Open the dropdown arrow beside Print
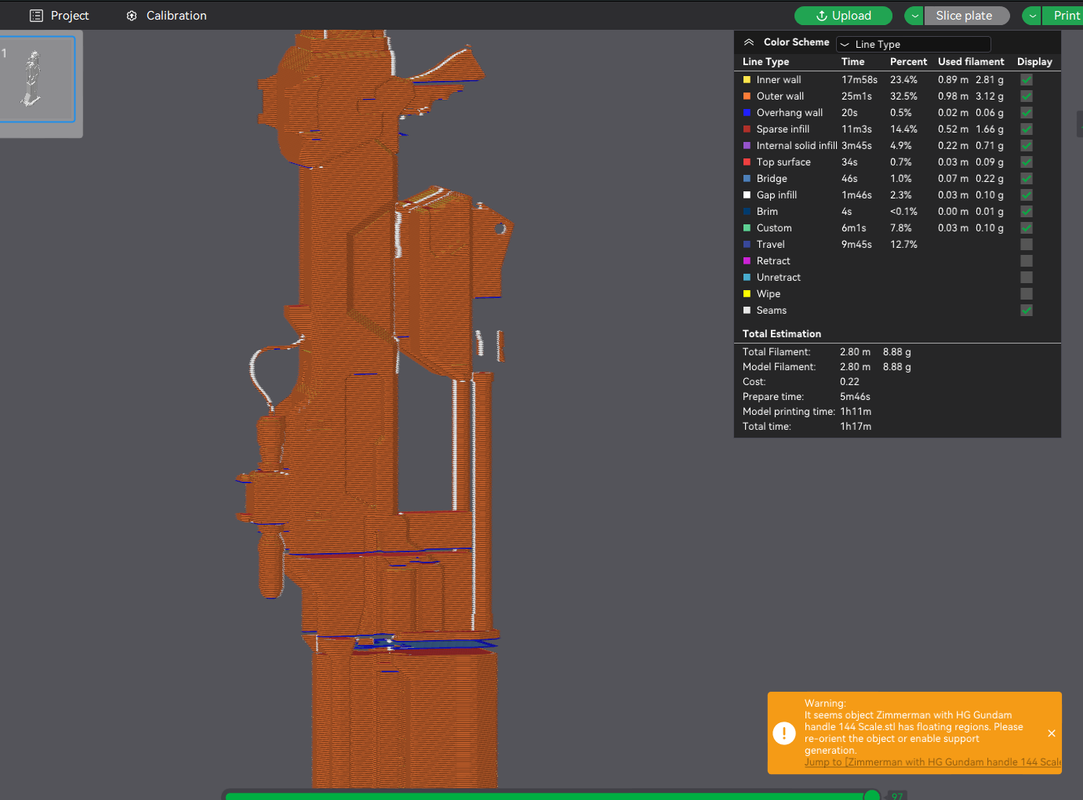 (x=1033, y=15)
